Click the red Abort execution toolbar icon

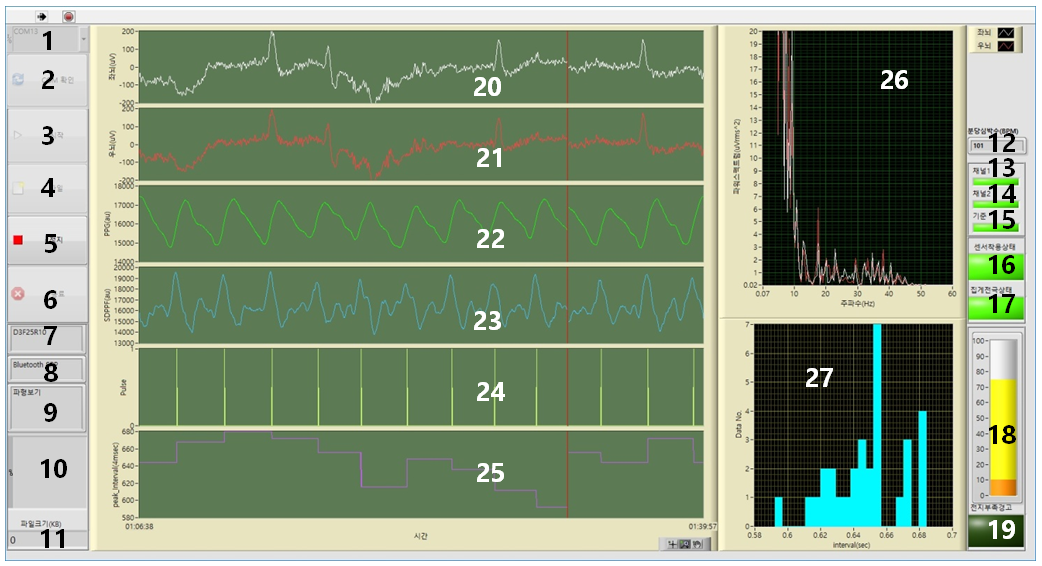69,17
